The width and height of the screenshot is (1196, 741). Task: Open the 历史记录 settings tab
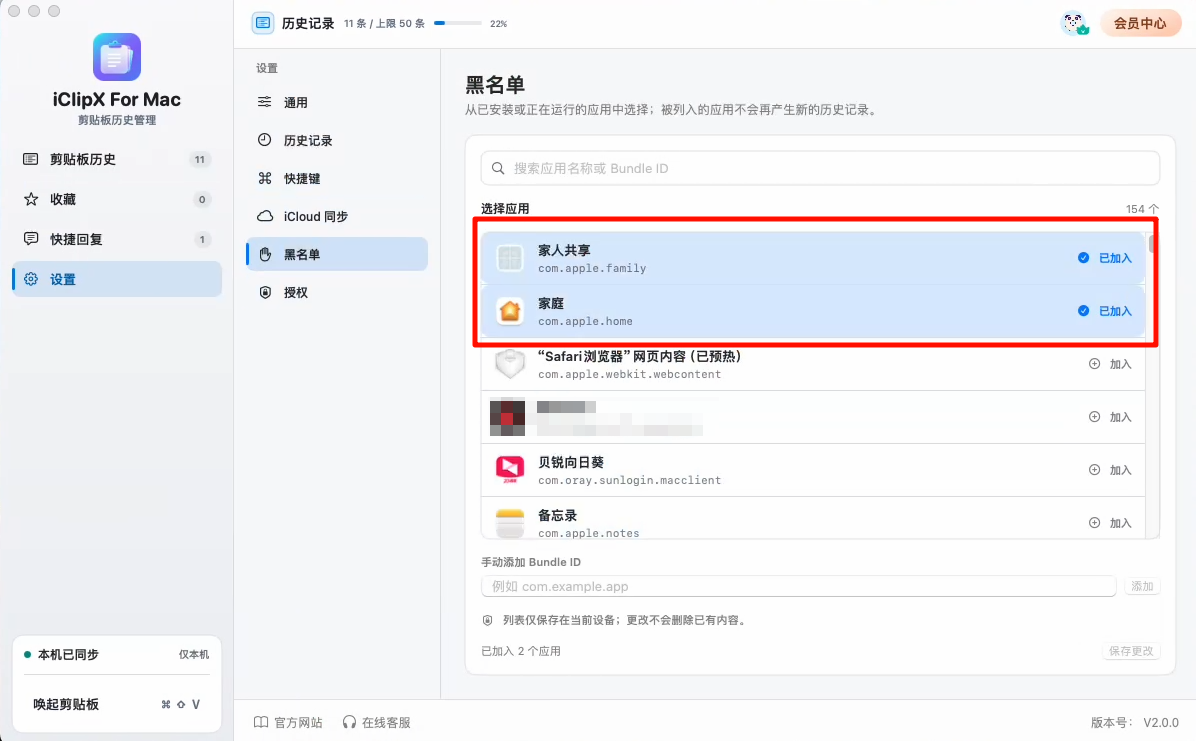(336, 140)
